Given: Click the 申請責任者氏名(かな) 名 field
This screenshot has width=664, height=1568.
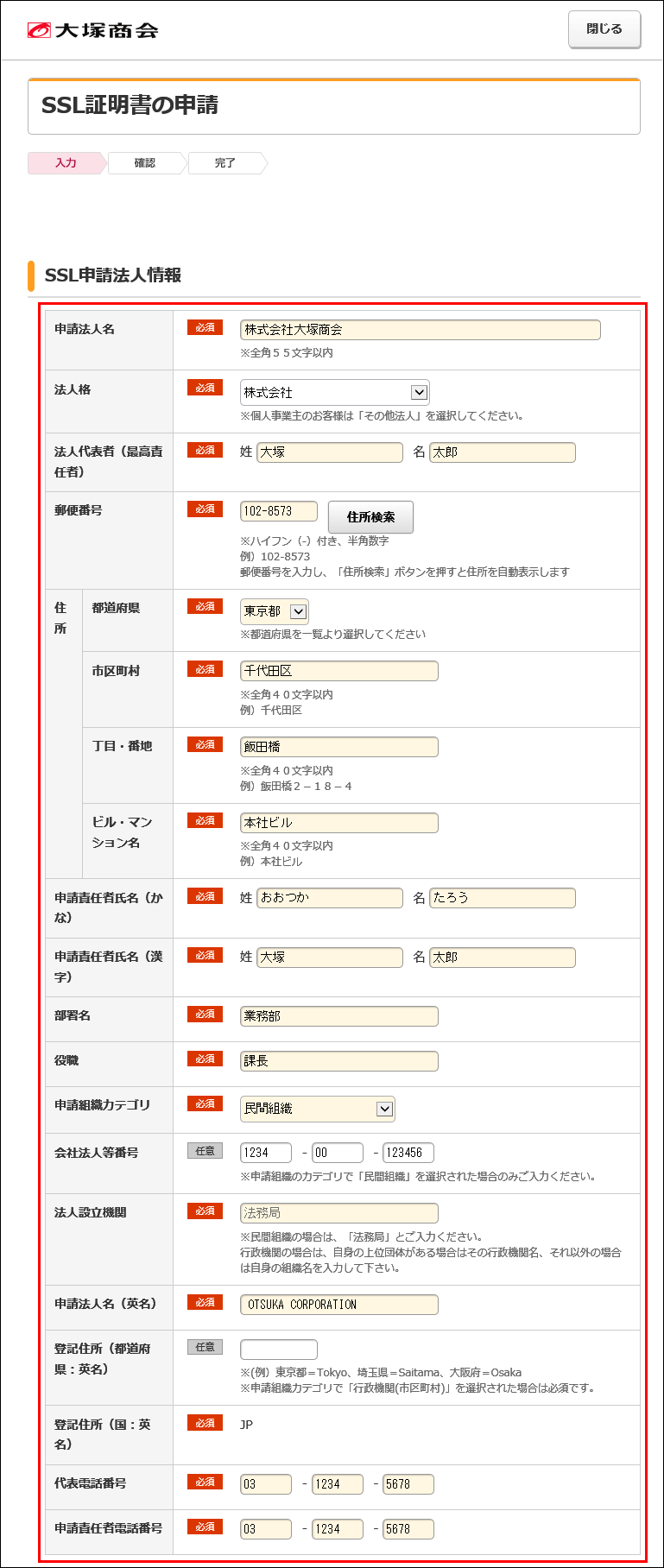Looking at the screenshot, I should coord(503,898).
